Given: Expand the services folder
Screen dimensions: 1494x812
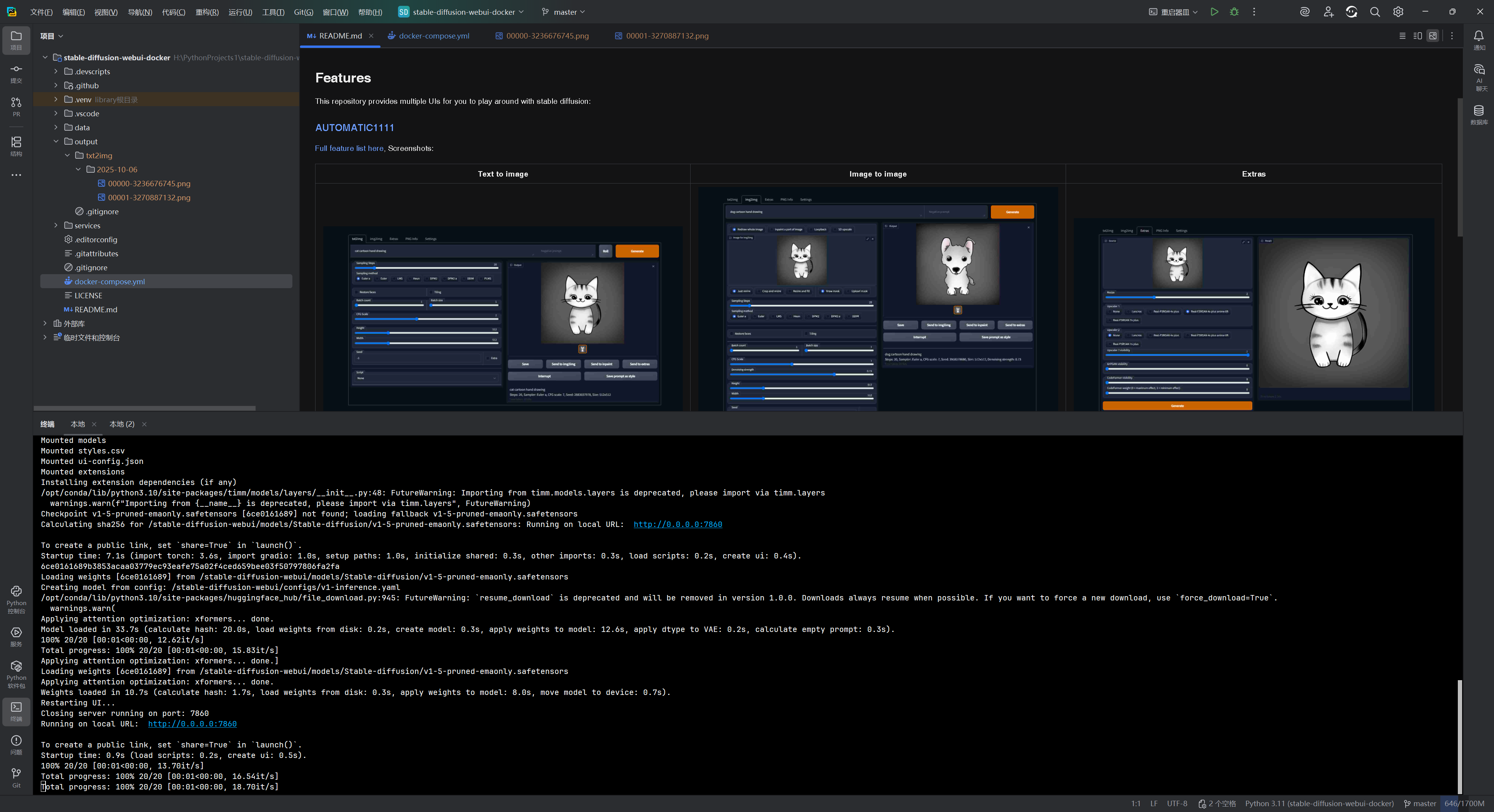Looking at the screenshot, I should coord(56,226).
